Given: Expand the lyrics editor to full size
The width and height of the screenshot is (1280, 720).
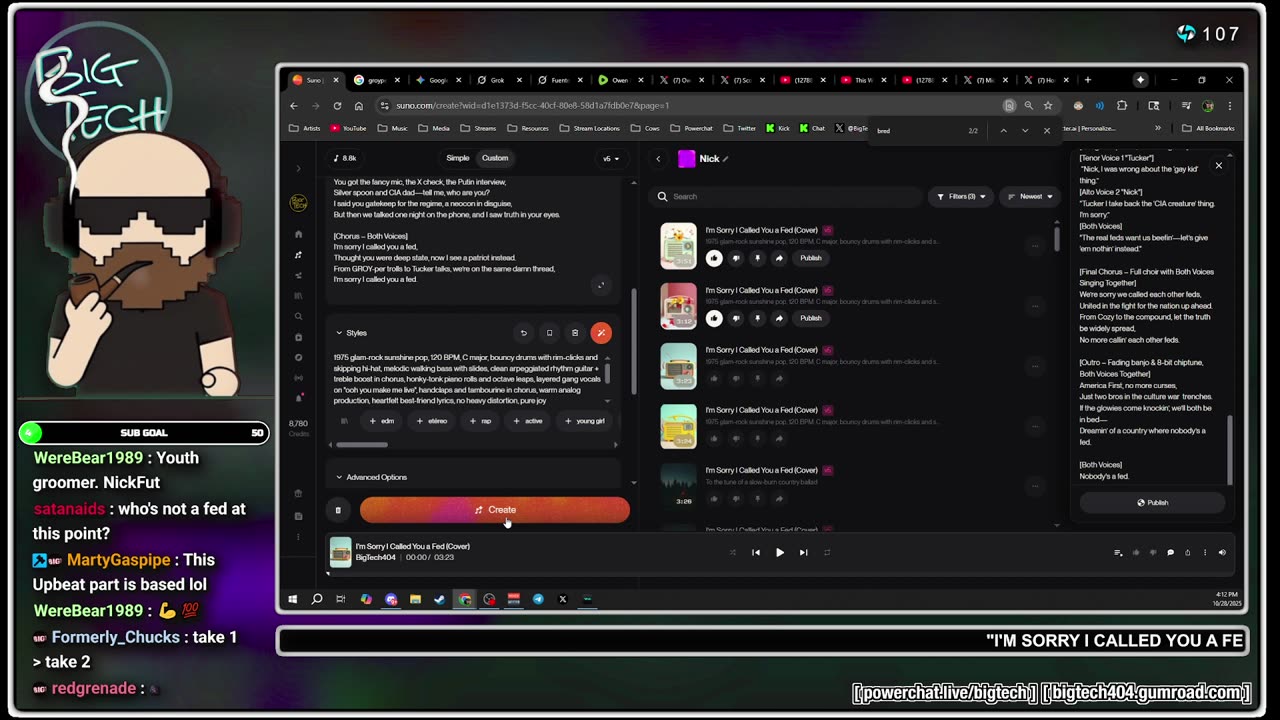Looking at the screenshot, I should [601, 285].
